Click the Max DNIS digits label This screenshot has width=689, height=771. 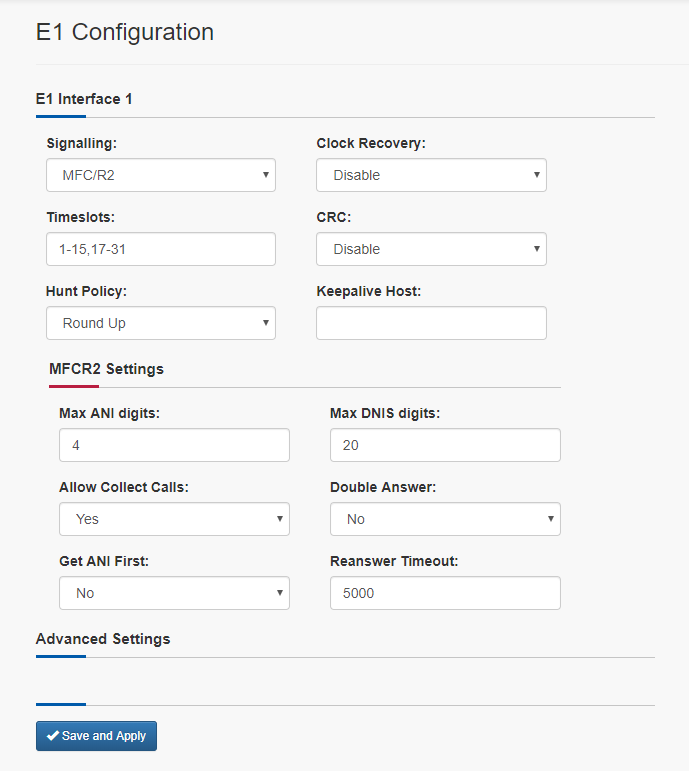pyautogui.click(x=385, y=413)
